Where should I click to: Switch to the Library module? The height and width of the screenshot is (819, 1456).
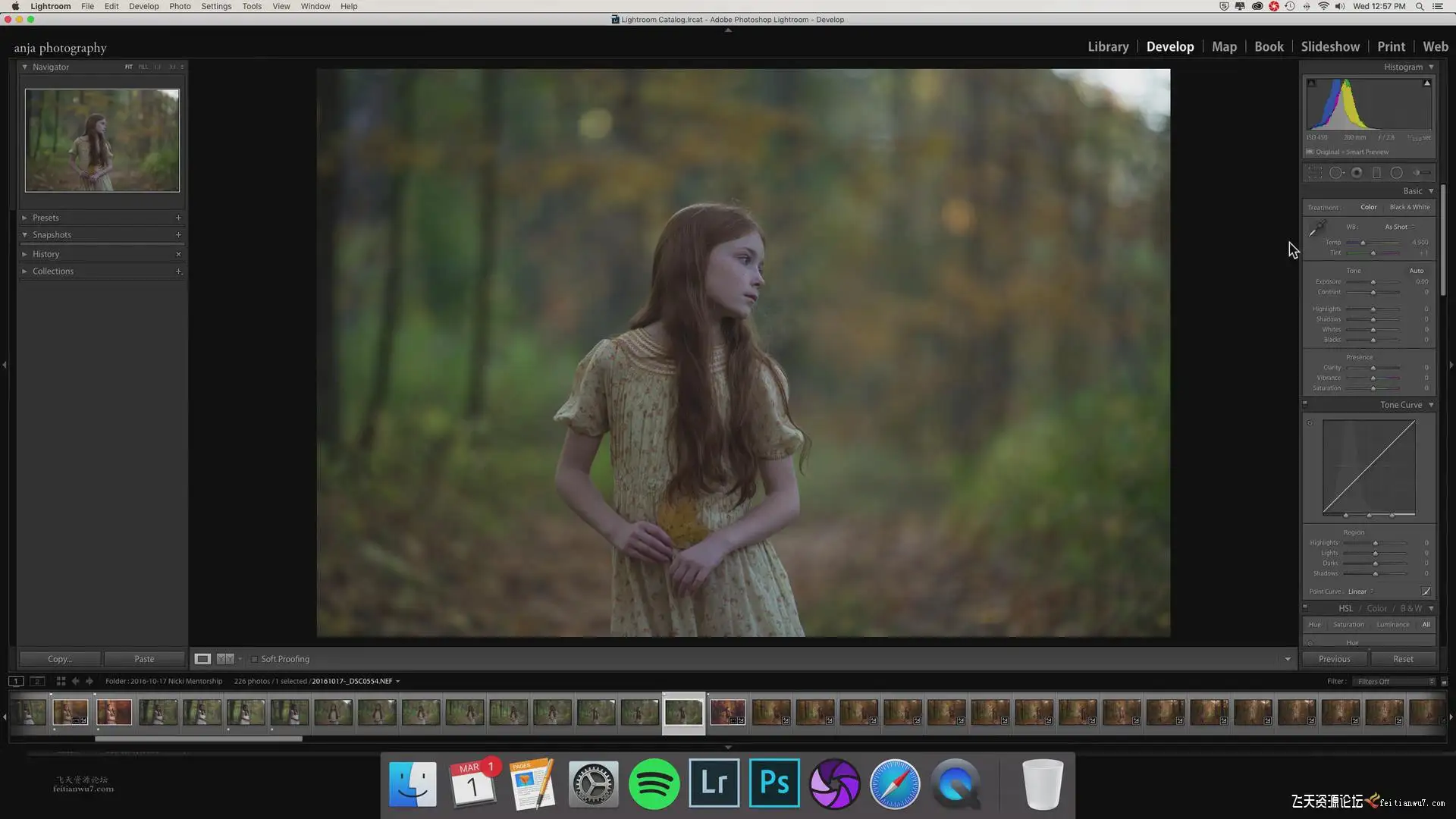point(1108,46)
